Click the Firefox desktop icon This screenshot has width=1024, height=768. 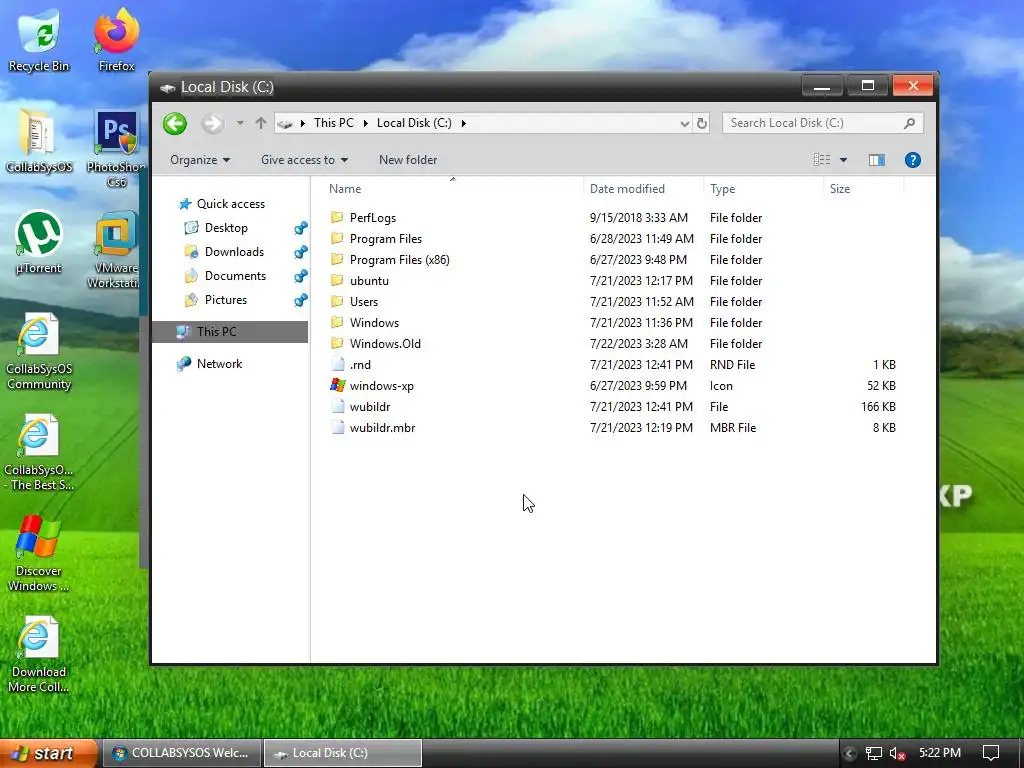[116, 40]
